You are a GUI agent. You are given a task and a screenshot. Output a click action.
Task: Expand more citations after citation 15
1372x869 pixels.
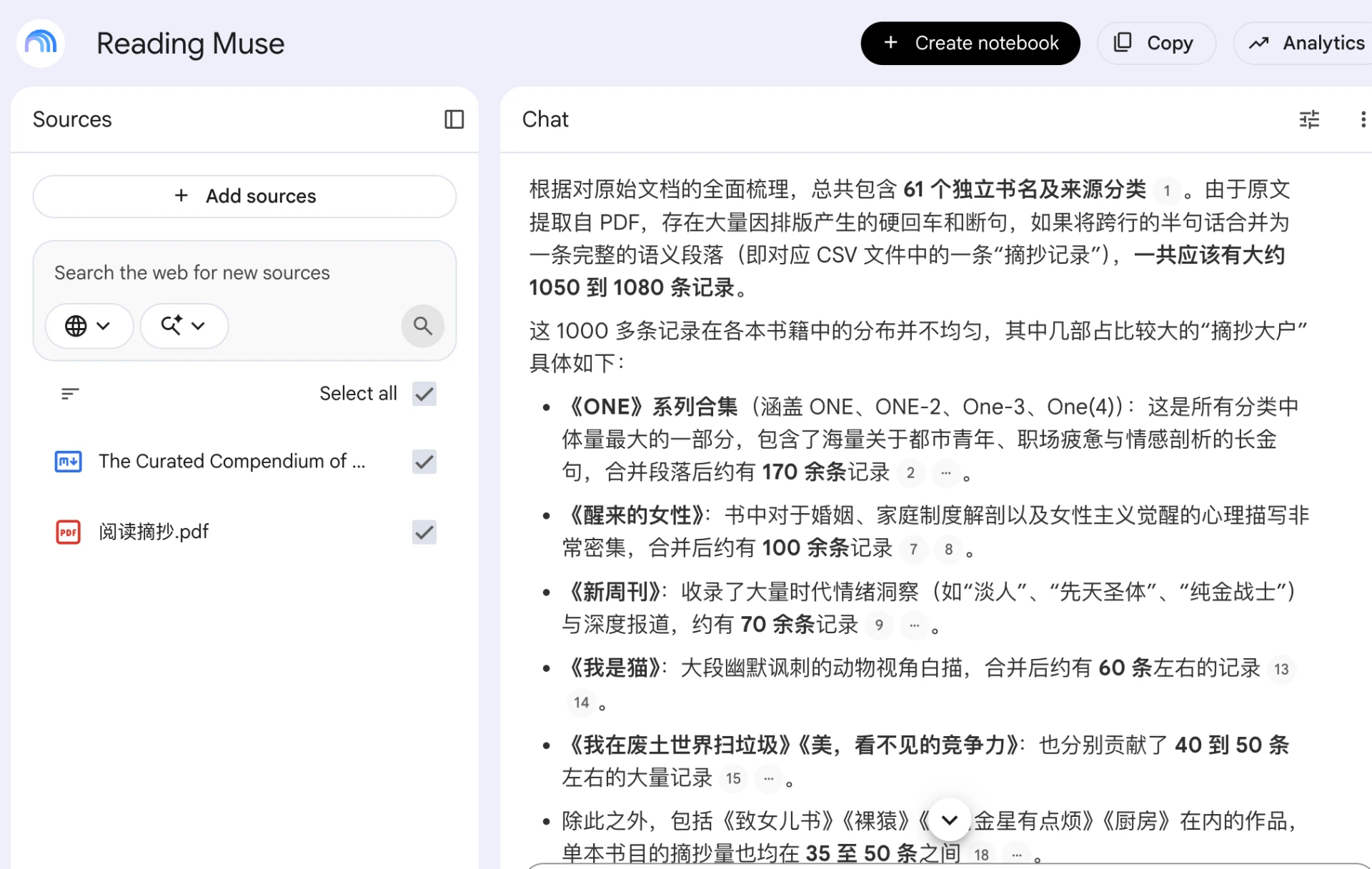point(769,779)
